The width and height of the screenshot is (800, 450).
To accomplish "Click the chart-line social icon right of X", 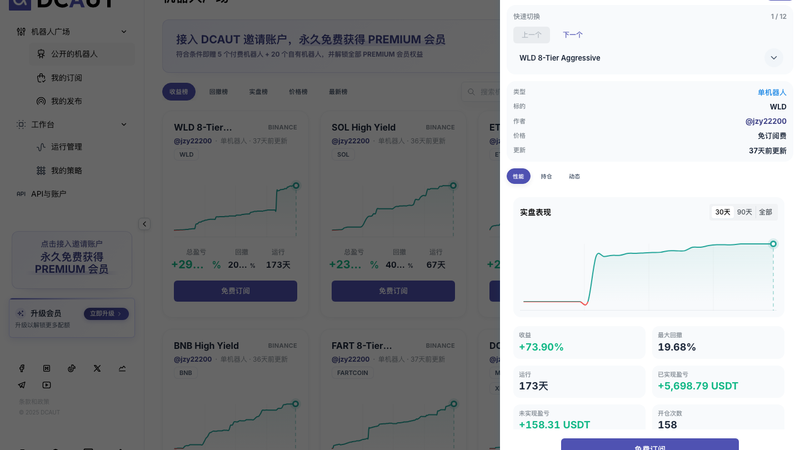I will coord(122,368).
